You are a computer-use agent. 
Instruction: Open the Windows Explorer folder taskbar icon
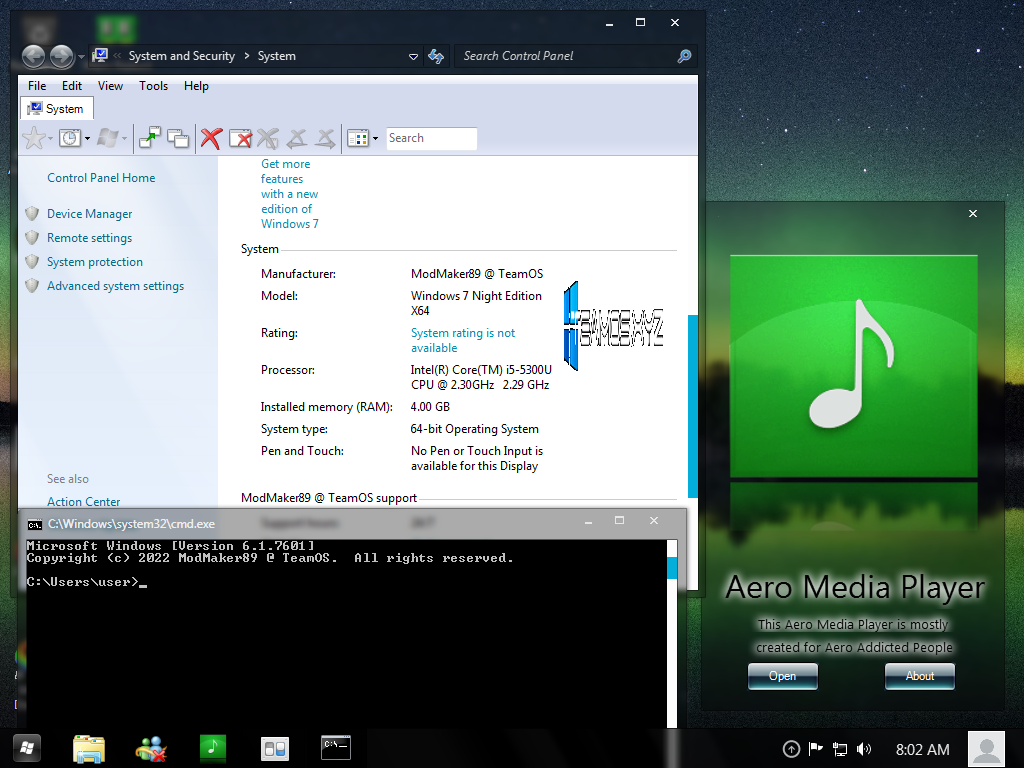pos(89,748)
